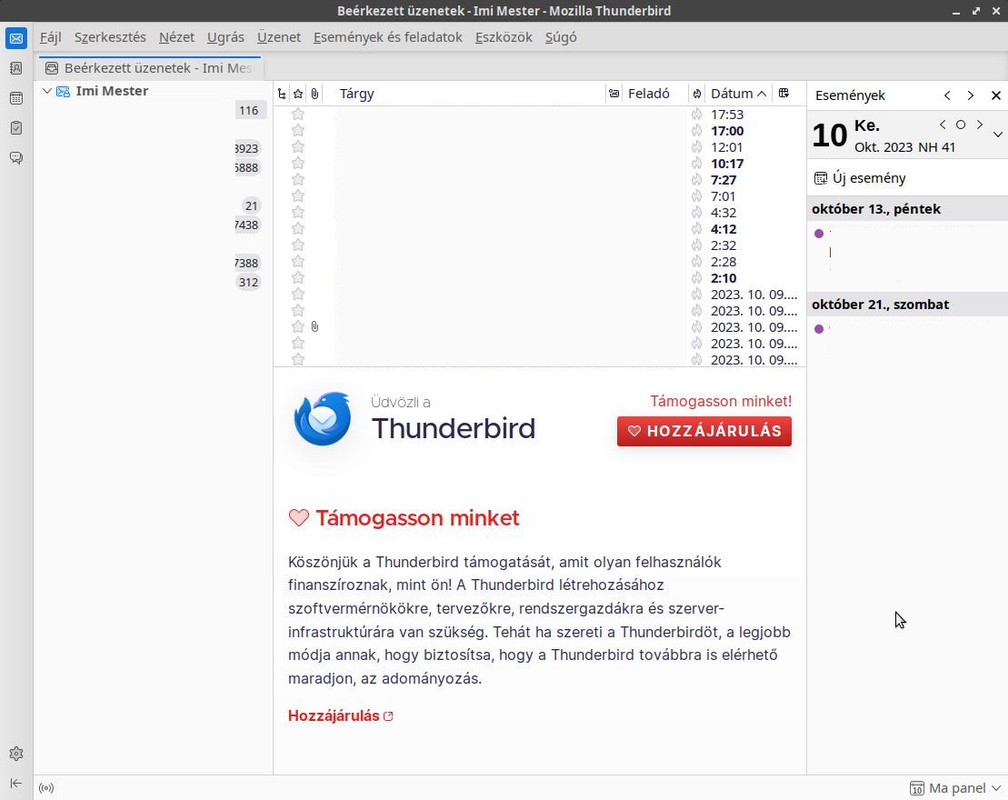Image resolution: width=1008 pixels, height=800 pixels.
Task: Open the Üzenet menu
Action: pos(279,37)
